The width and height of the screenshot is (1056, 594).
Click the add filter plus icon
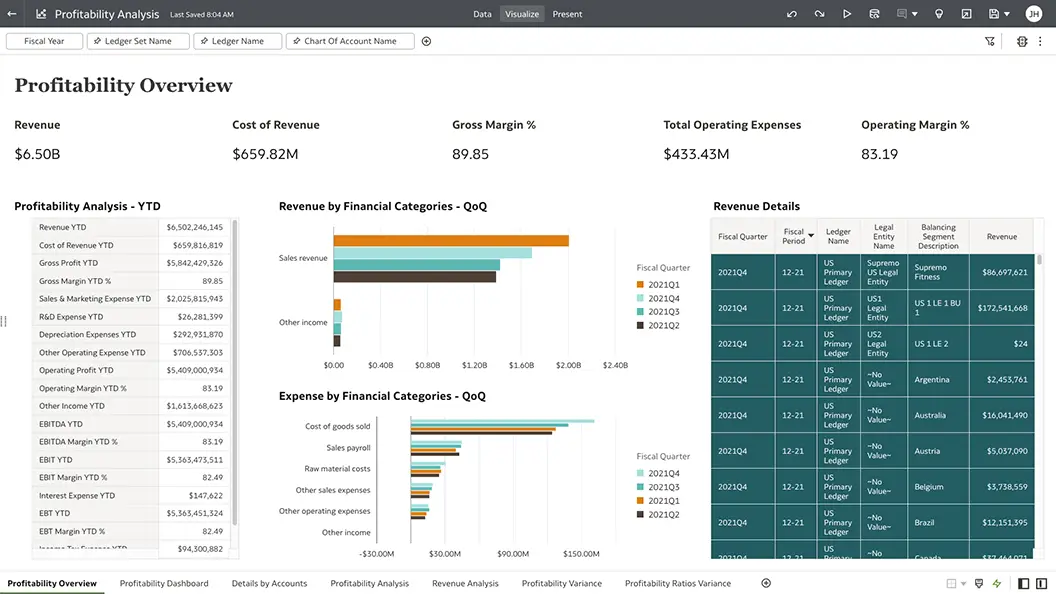tap(426, 41)
